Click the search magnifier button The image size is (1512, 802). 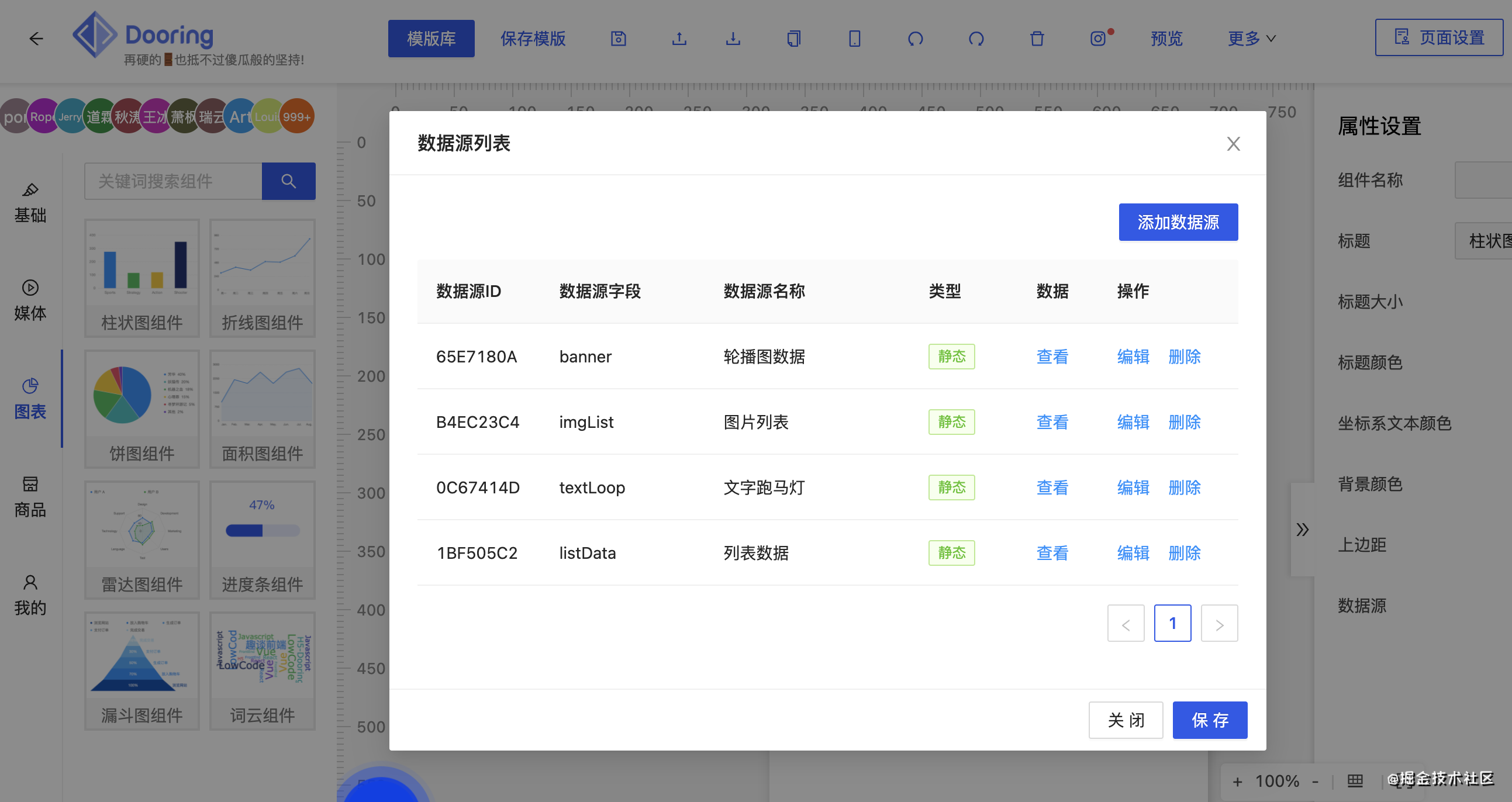pyautogui.click(x=288, y=181)
